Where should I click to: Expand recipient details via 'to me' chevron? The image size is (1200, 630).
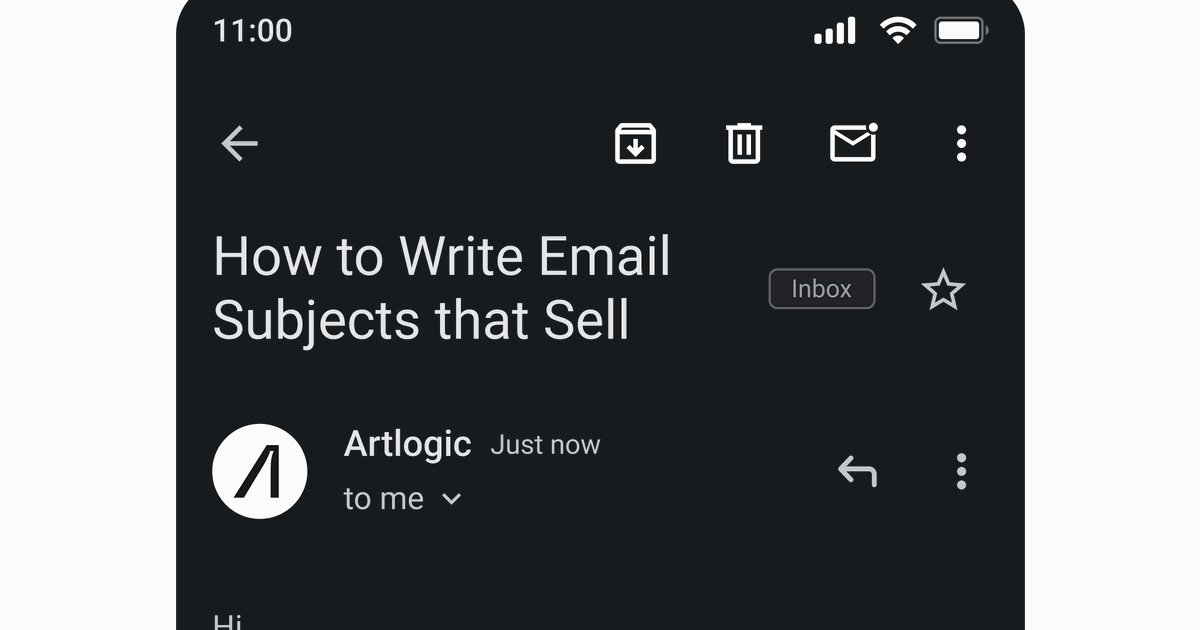(451, 497)
